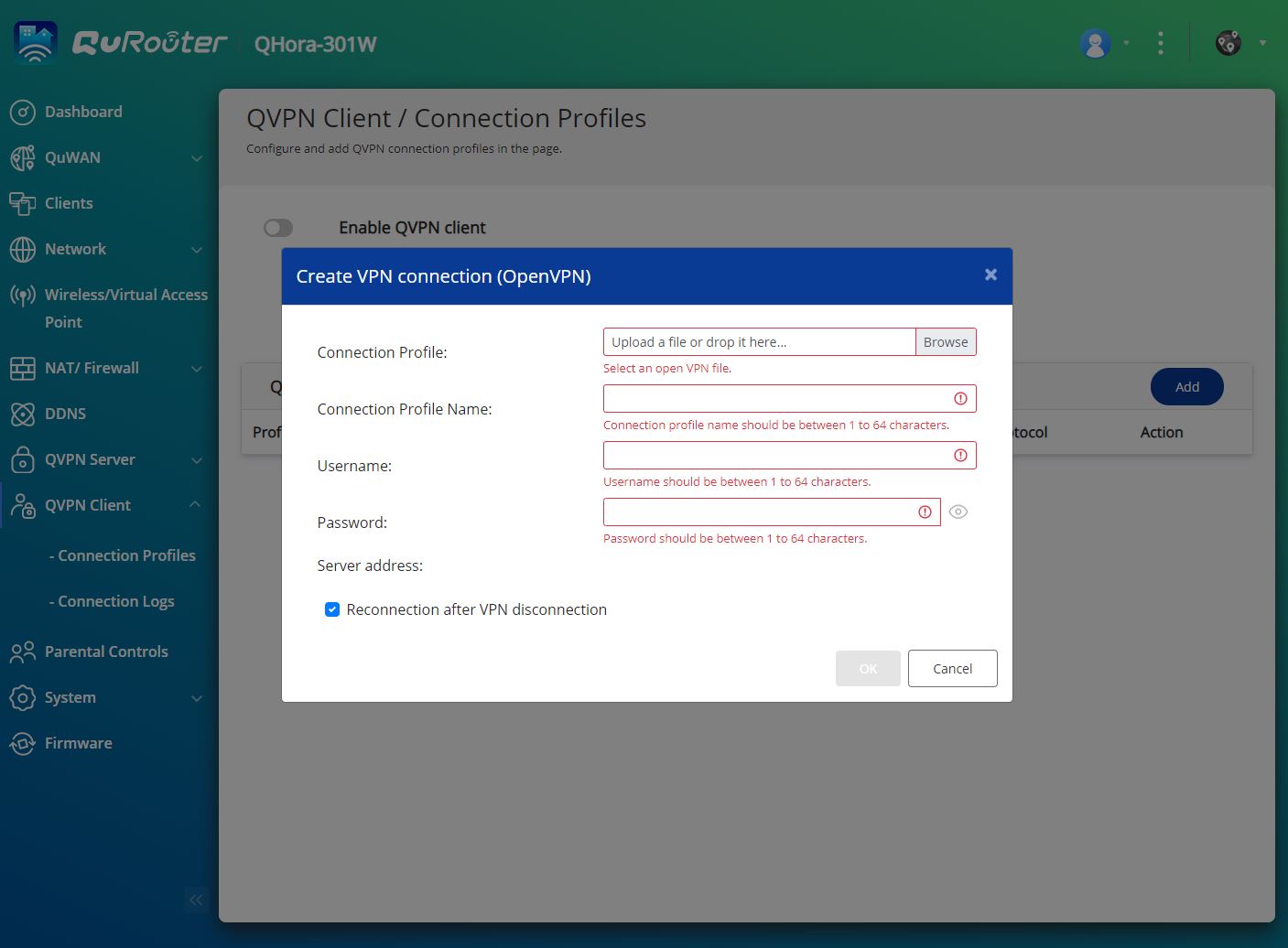Click the Connection Profile Name input field

pyautogui.click(x=789, y=399)
